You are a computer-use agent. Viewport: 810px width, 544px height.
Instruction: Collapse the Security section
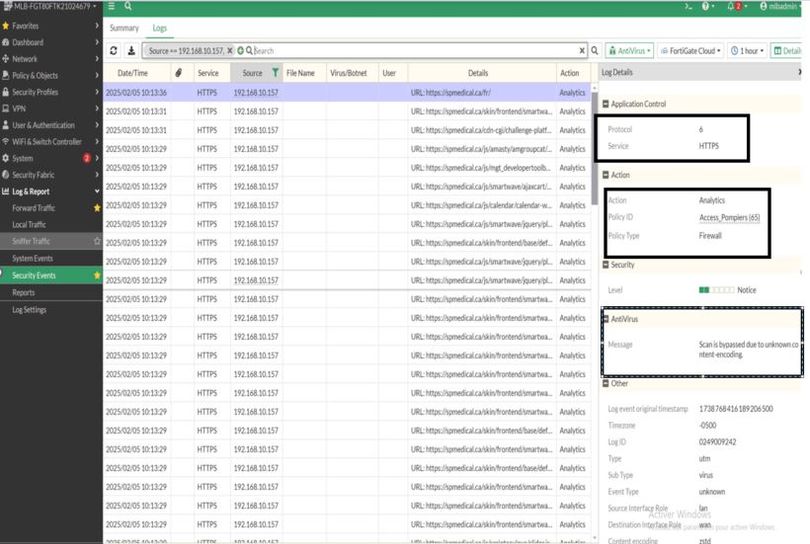(x=606, y=265)
